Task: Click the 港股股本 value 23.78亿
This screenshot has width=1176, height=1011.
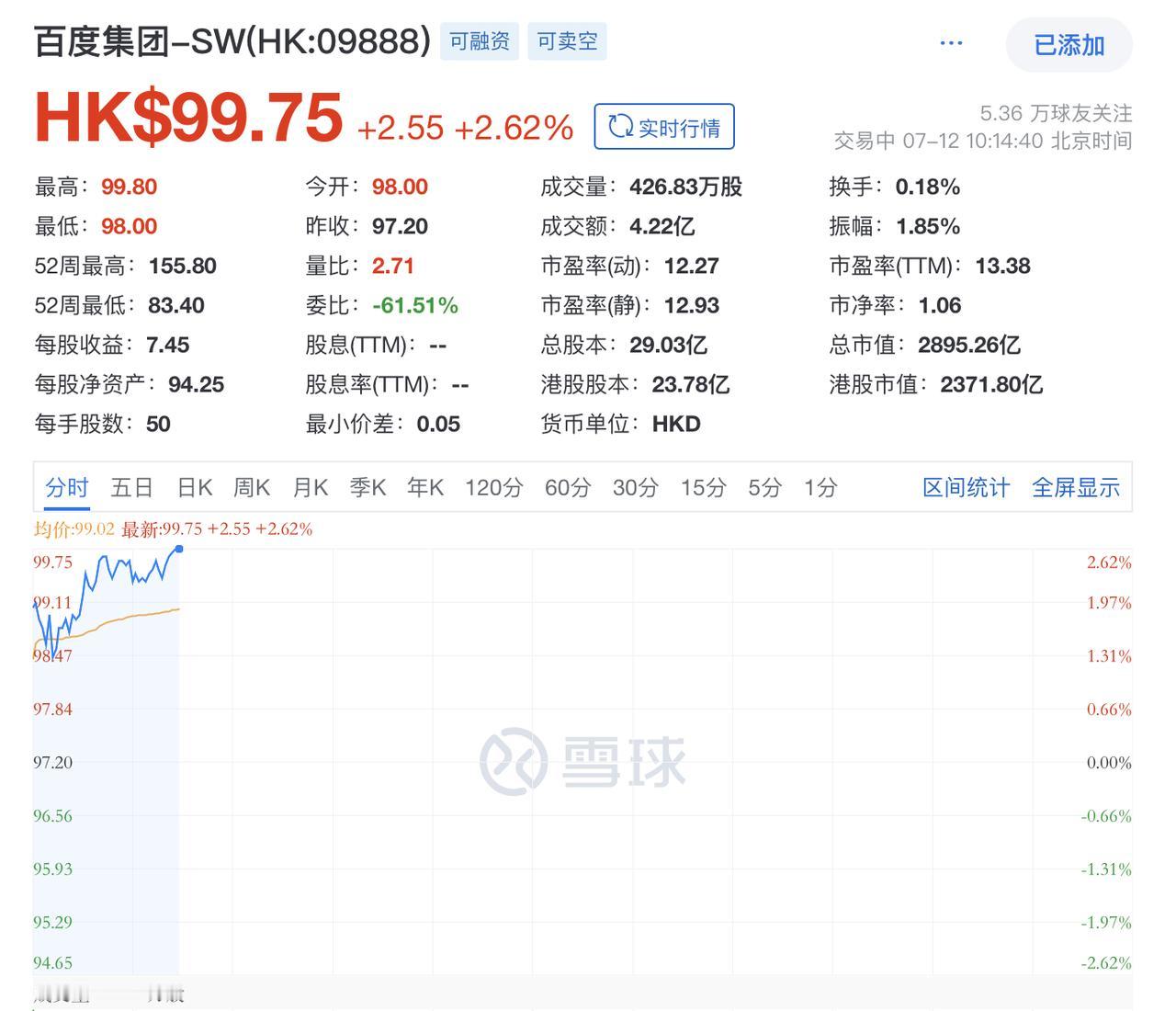Action: [x=691, y=384]
